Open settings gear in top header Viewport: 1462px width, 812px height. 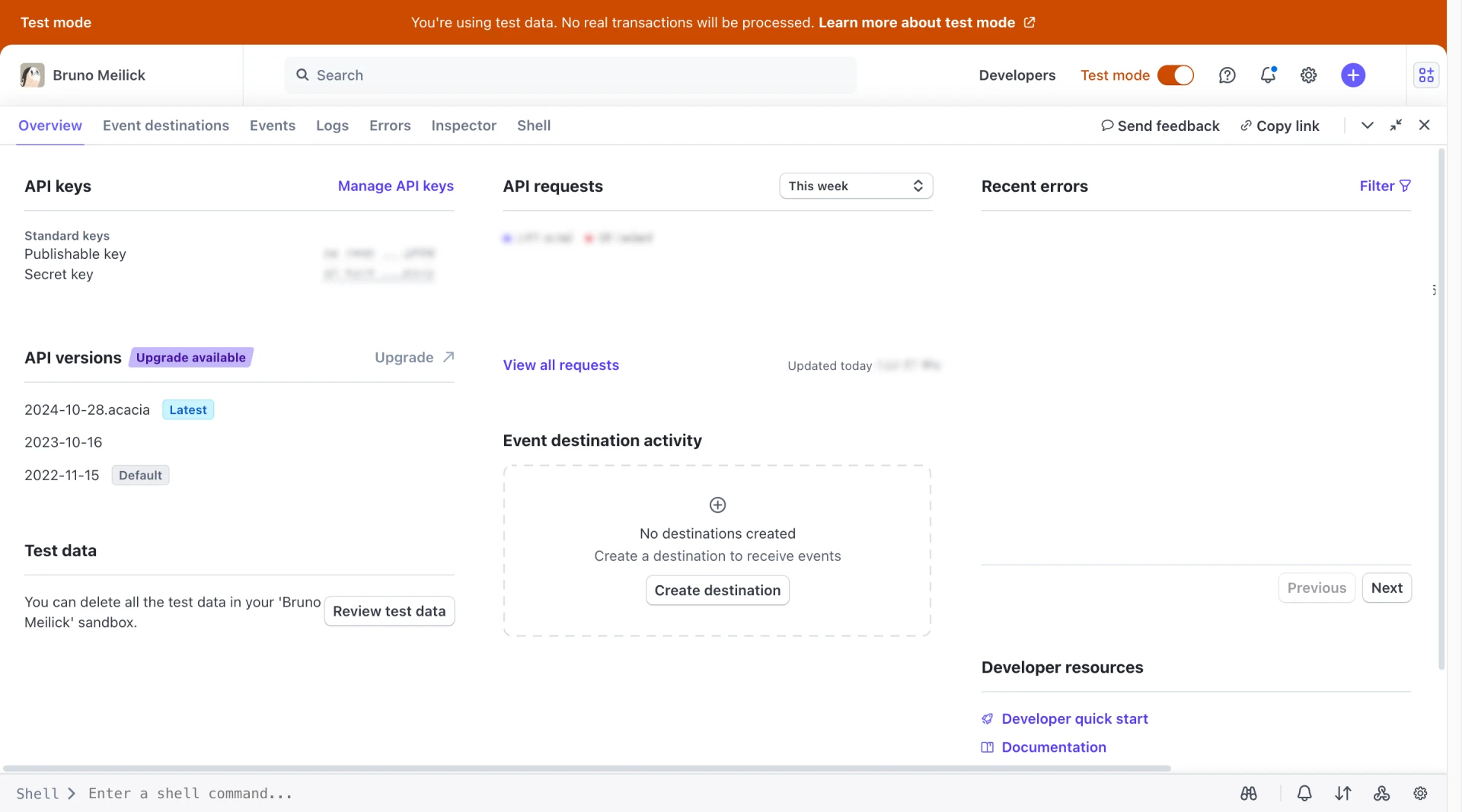click(x=1308, y=75)
